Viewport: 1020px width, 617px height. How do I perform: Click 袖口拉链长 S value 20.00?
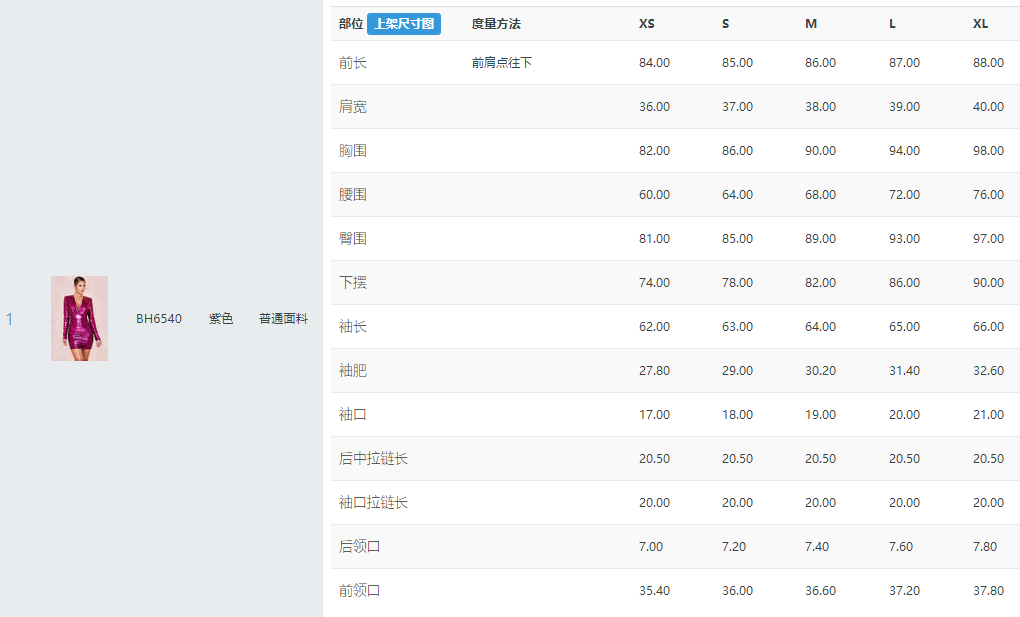(737, 503)
